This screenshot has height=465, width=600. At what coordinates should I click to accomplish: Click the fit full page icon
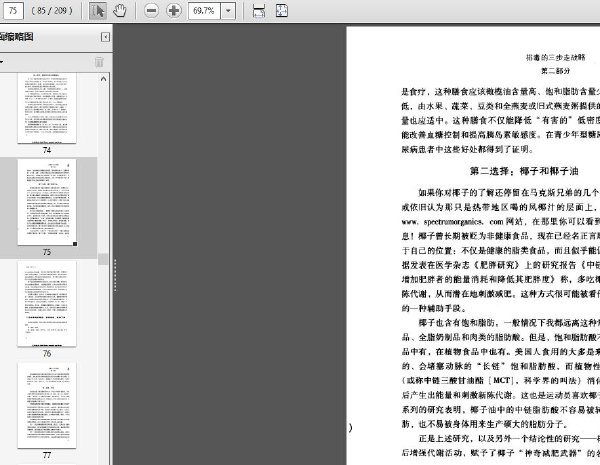point(282,11)
